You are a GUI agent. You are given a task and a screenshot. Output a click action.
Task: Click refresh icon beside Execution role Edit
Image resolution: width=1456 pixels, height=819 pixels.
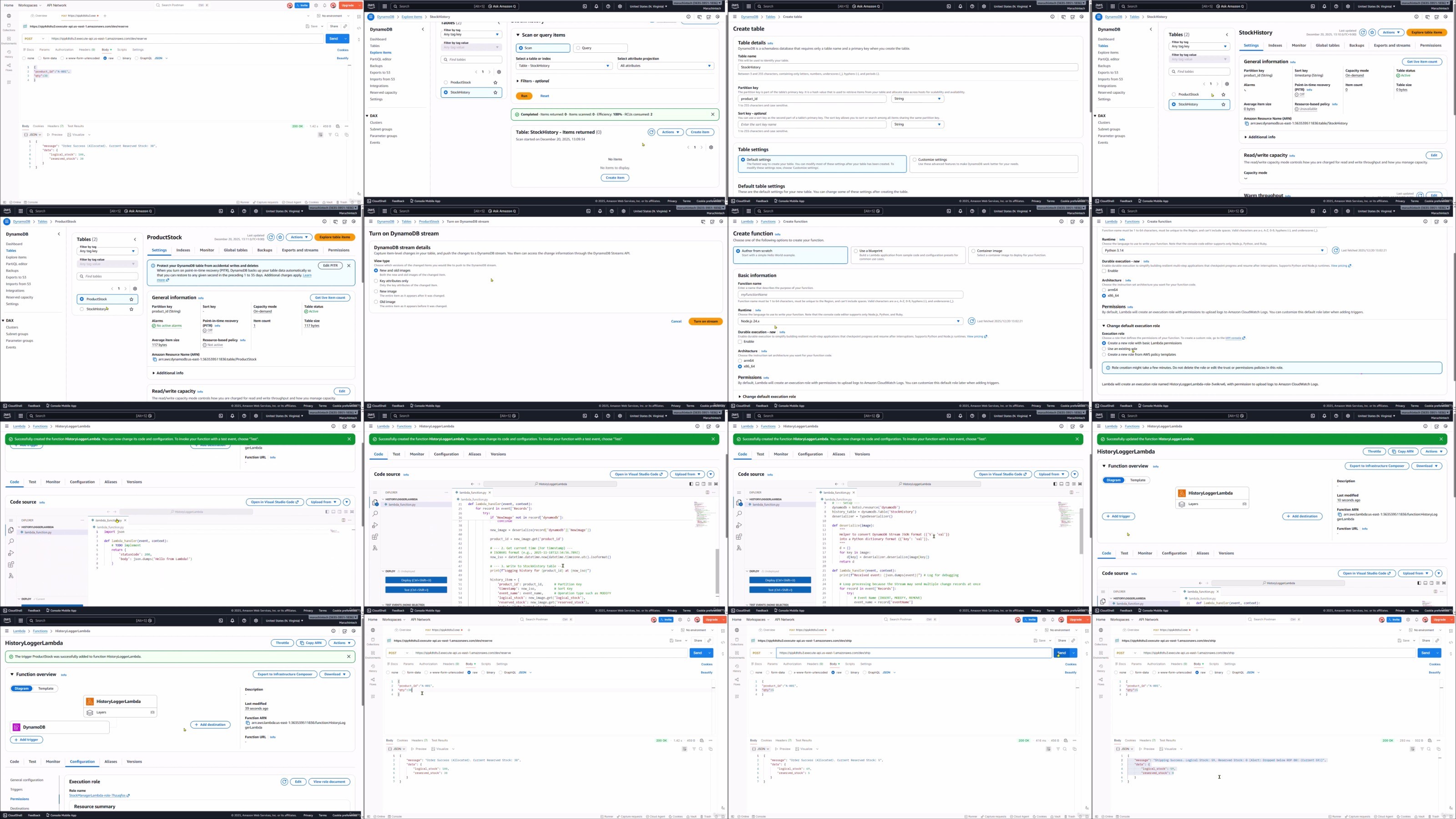(284, 782)
